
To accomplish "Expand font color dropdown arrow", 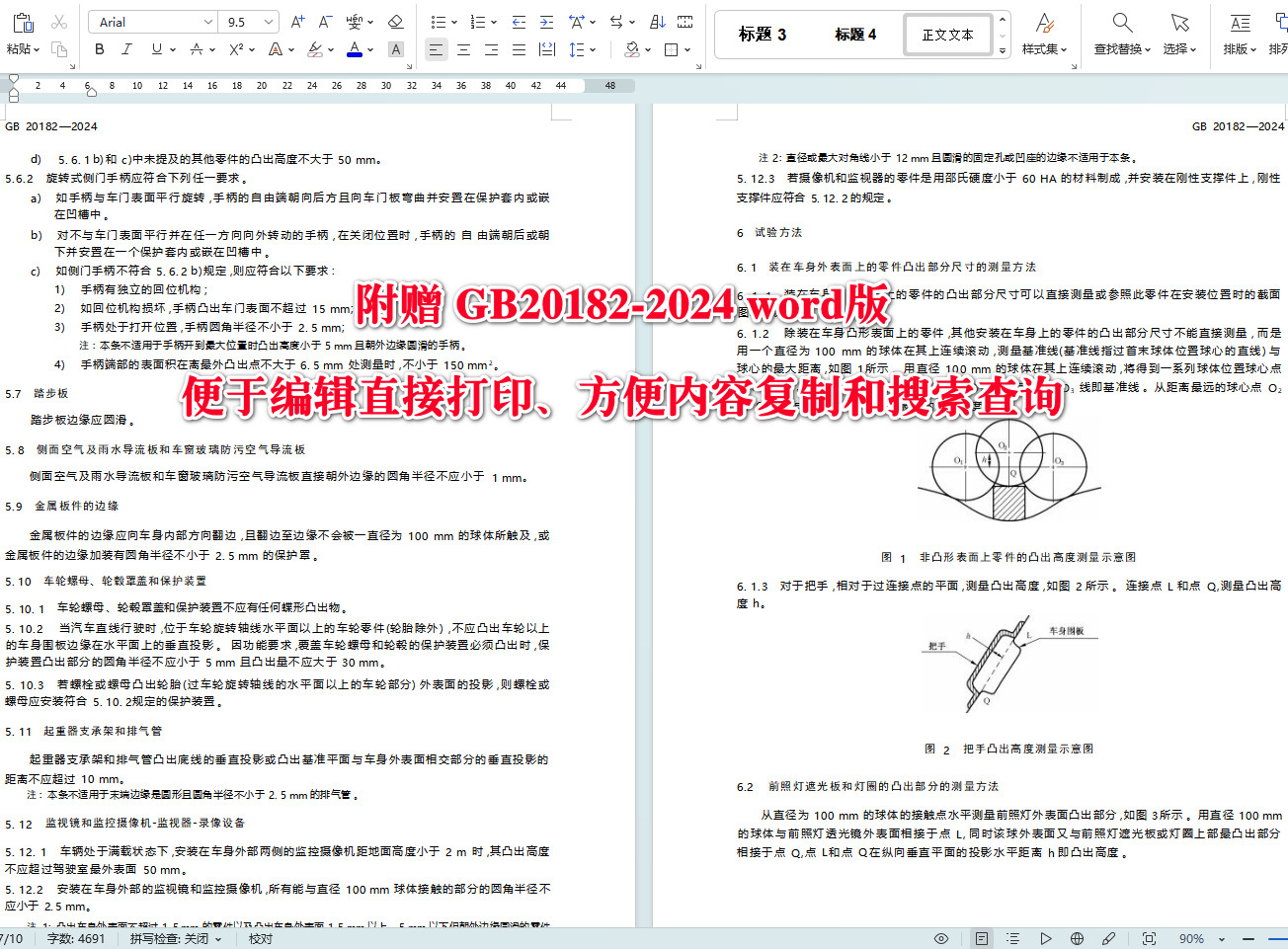I will [370, 49].
